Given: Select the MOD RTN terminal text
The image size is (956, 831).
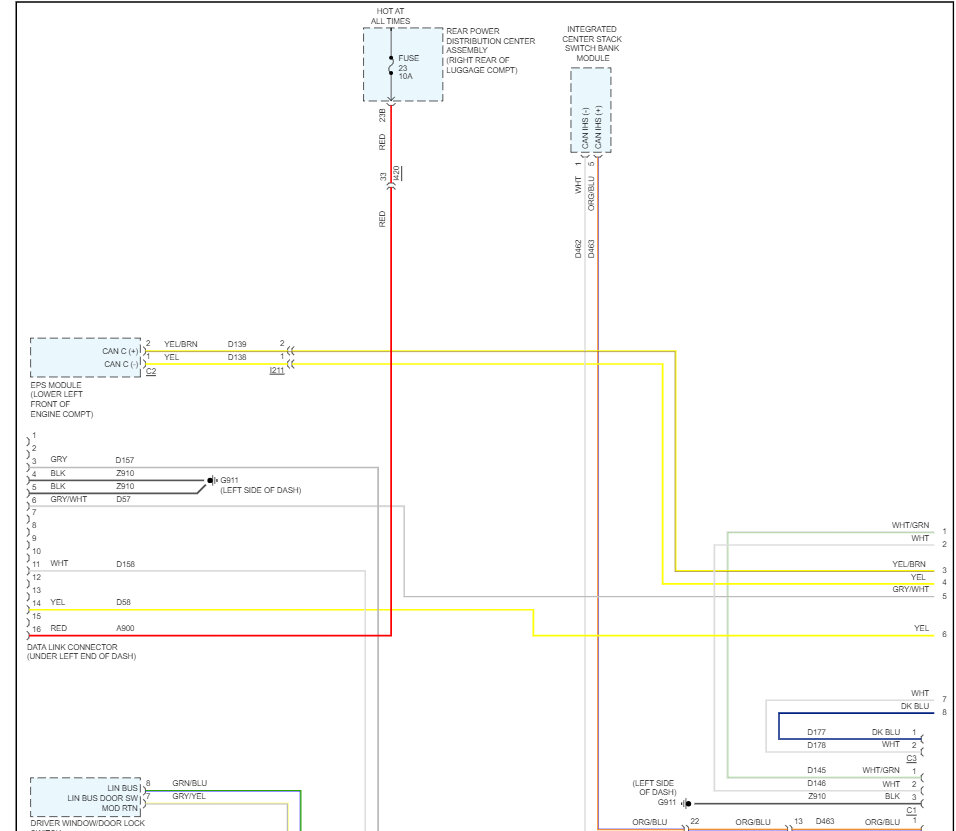Looking at the screenshot, I should [120, 808].
